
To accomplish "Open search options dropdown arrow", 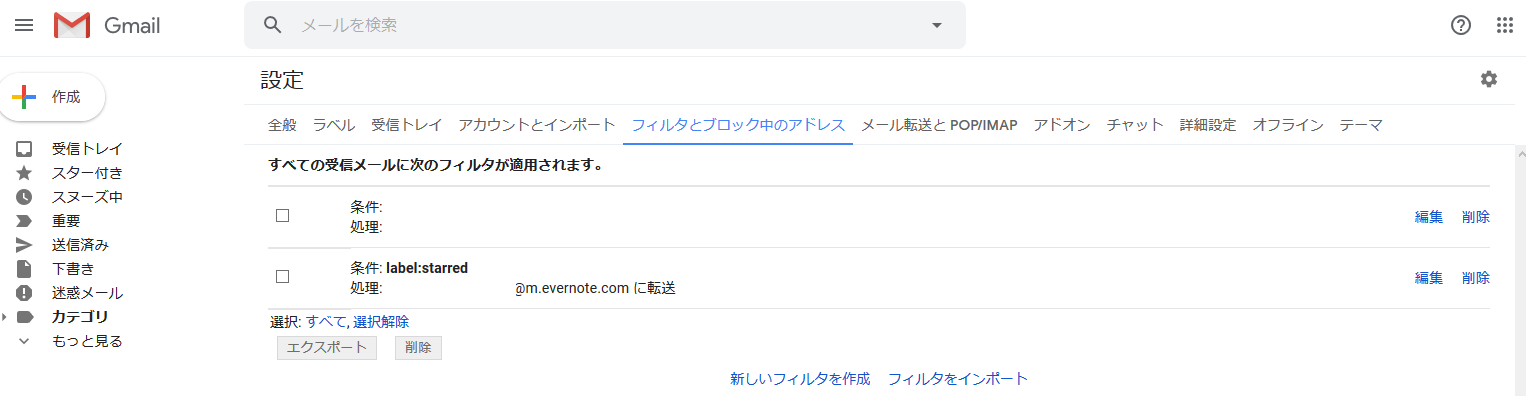I will click(937, 25).
